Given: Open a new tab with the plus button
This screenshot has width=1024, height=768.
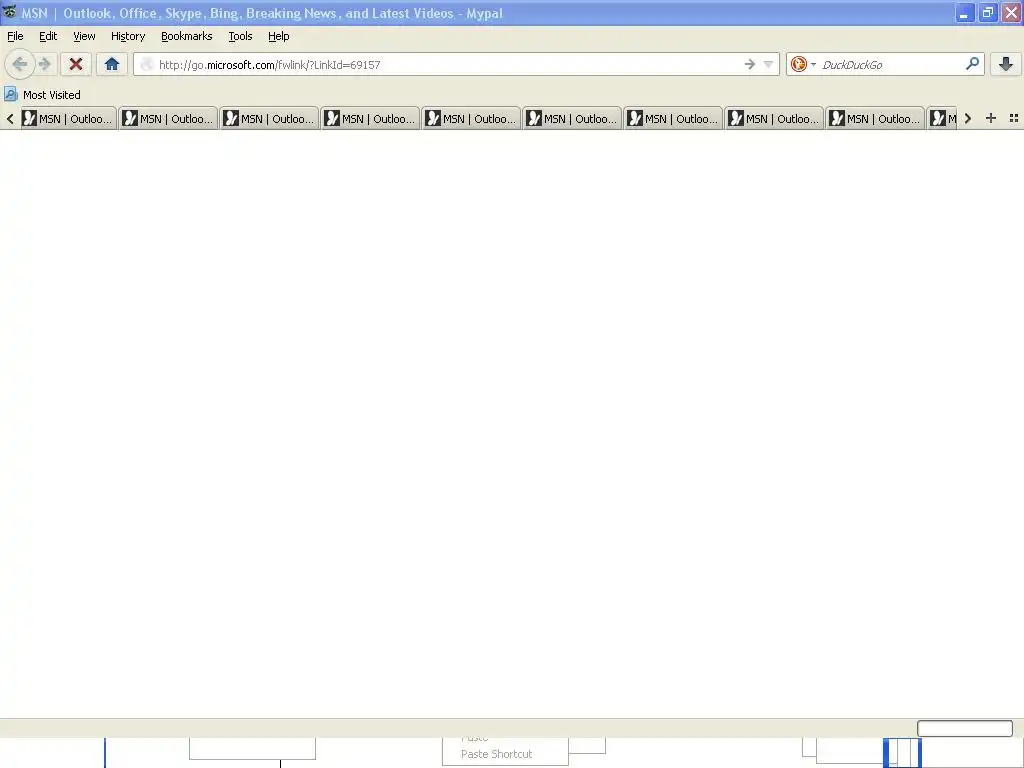Looking at the screenshot, I should (991, 118).
